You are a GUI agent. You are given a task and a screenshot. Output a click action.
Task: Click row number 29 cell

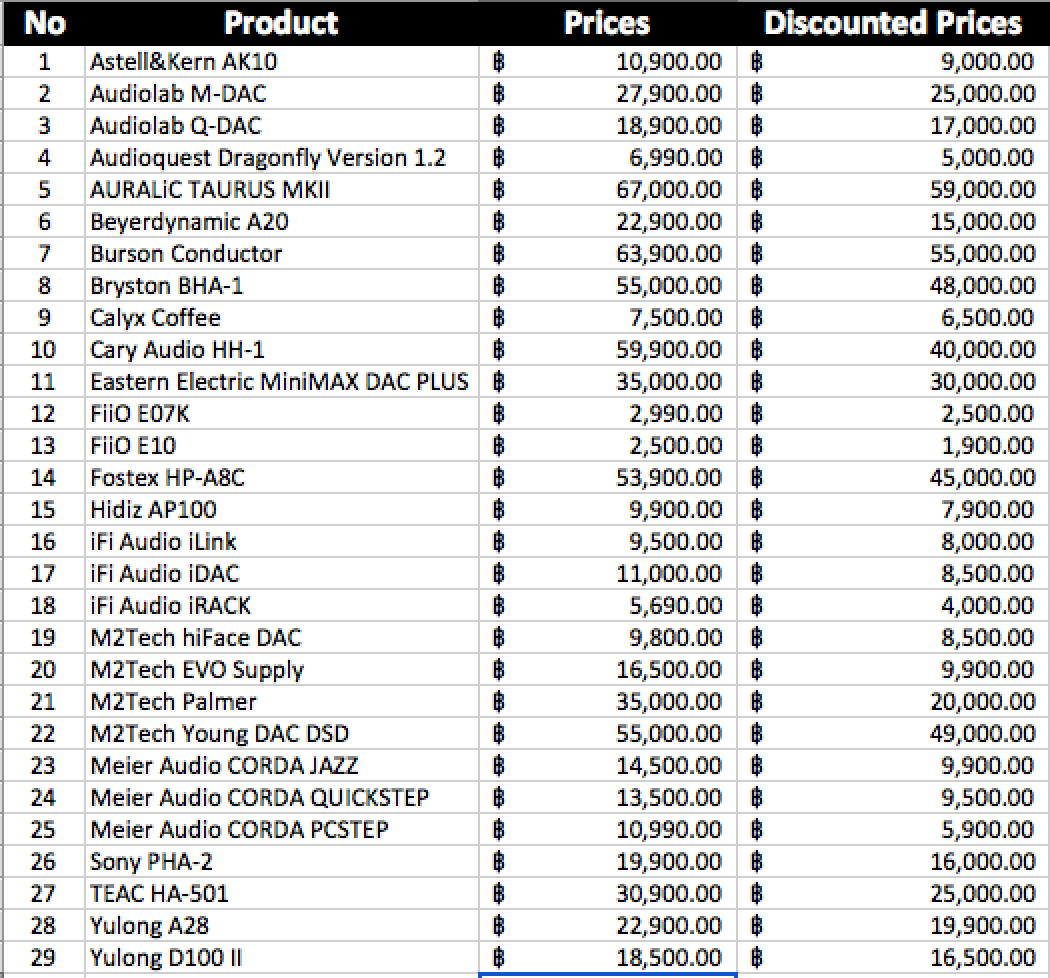coord(43,958)
